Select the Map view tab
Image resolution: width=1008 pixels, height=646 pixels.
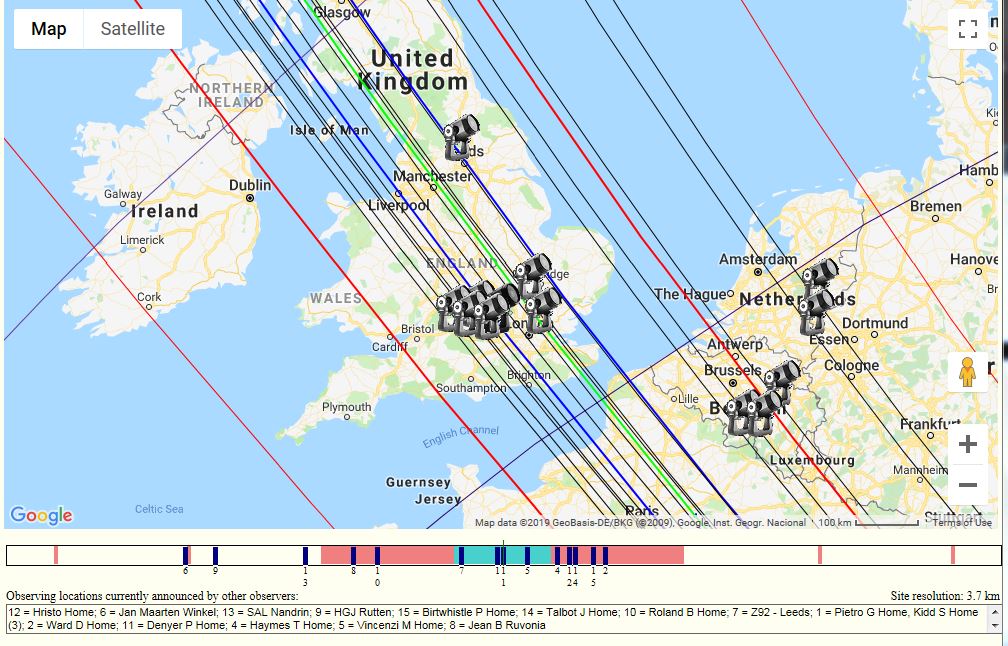[x=48, y=29]
